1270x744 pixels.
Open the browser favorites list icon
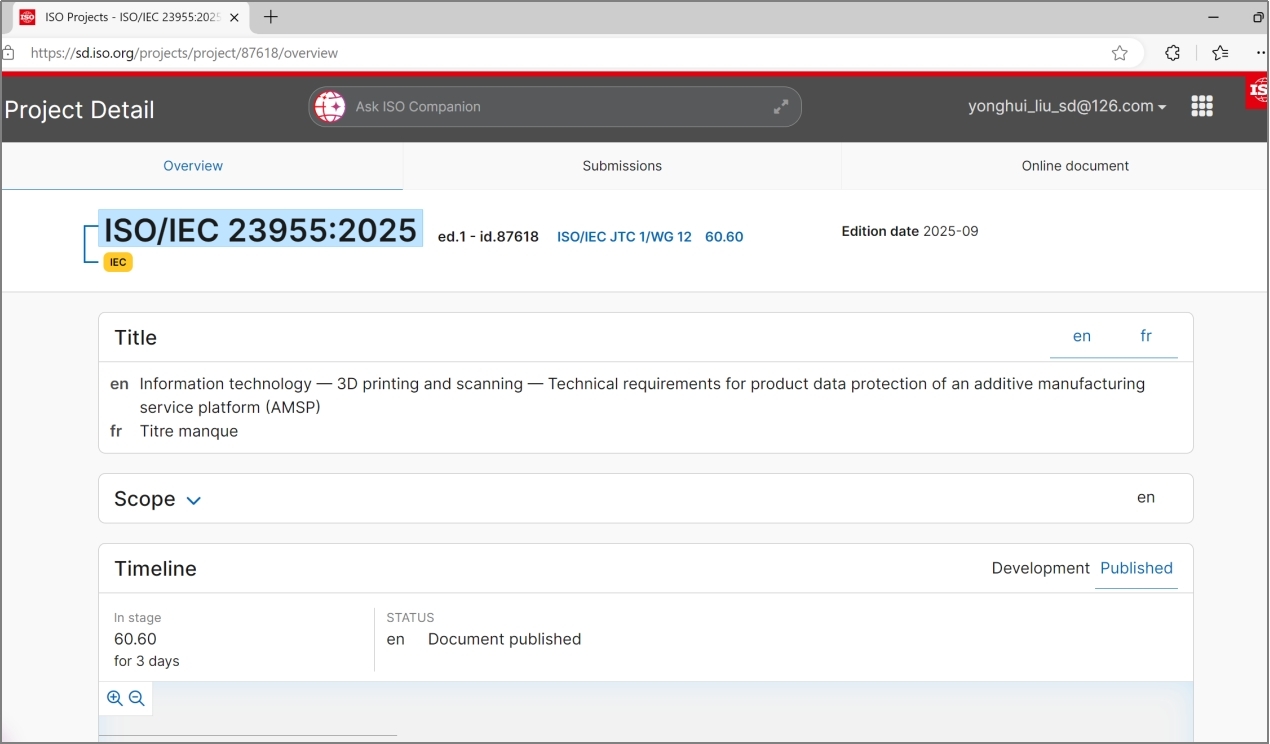1220,53
